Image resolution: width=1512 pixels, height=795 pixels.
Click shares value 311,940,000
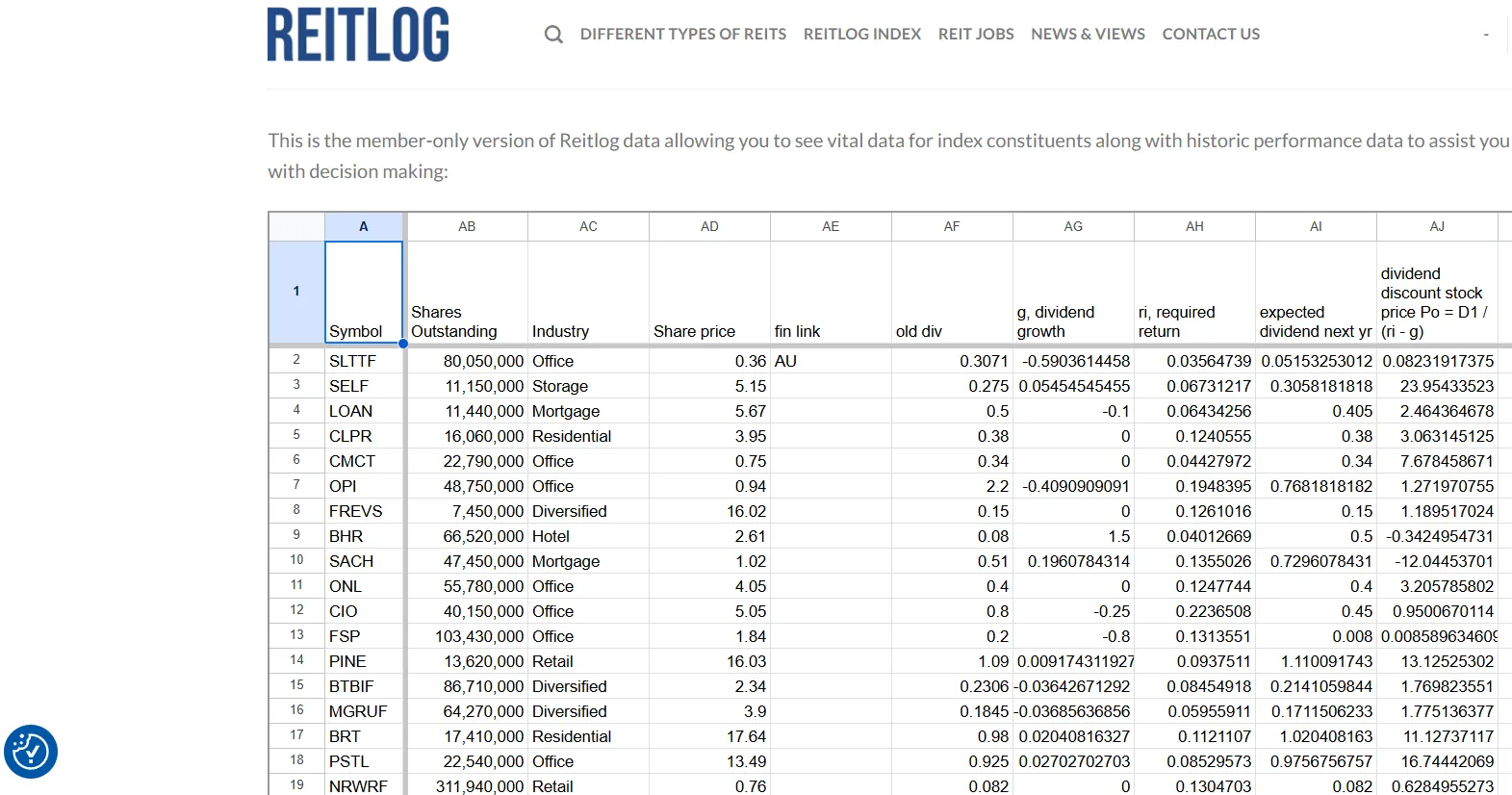click(x=467, y=785)
